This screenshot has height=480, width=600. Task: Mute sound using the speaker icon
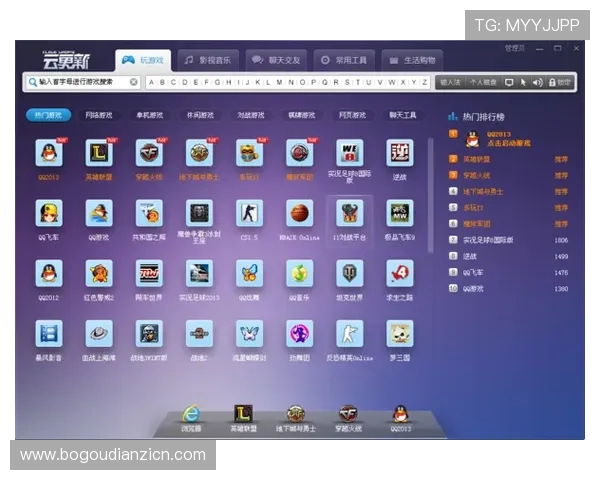click(x=537, y=82)
